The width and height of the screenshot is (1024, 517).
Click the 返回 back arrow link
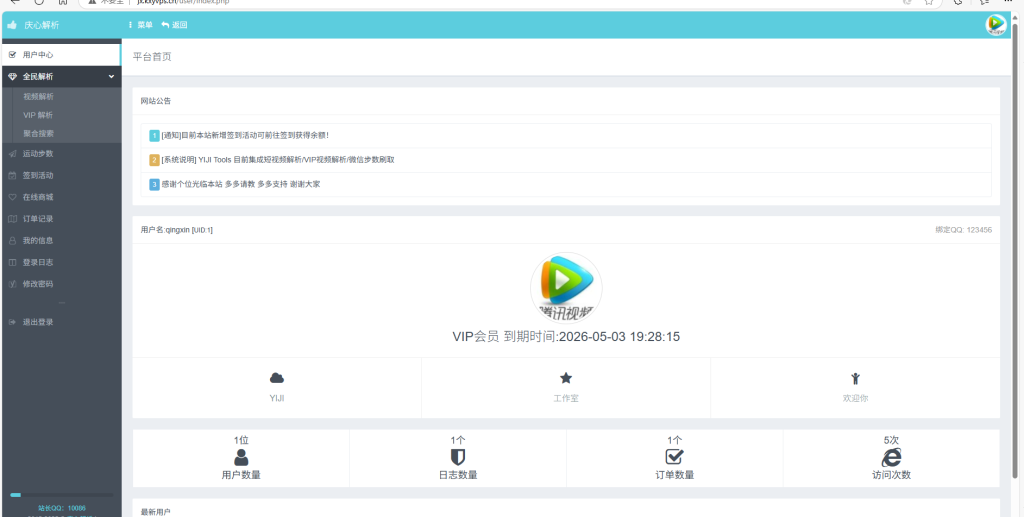click(174, 25)
